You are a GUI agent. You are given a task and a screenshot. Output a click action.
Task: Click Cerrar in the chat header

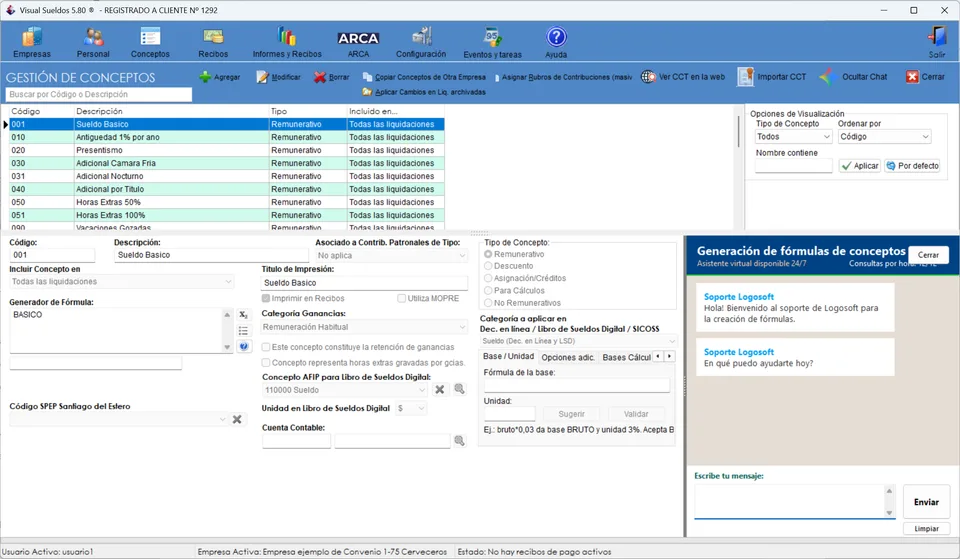[x=928, y=255]
